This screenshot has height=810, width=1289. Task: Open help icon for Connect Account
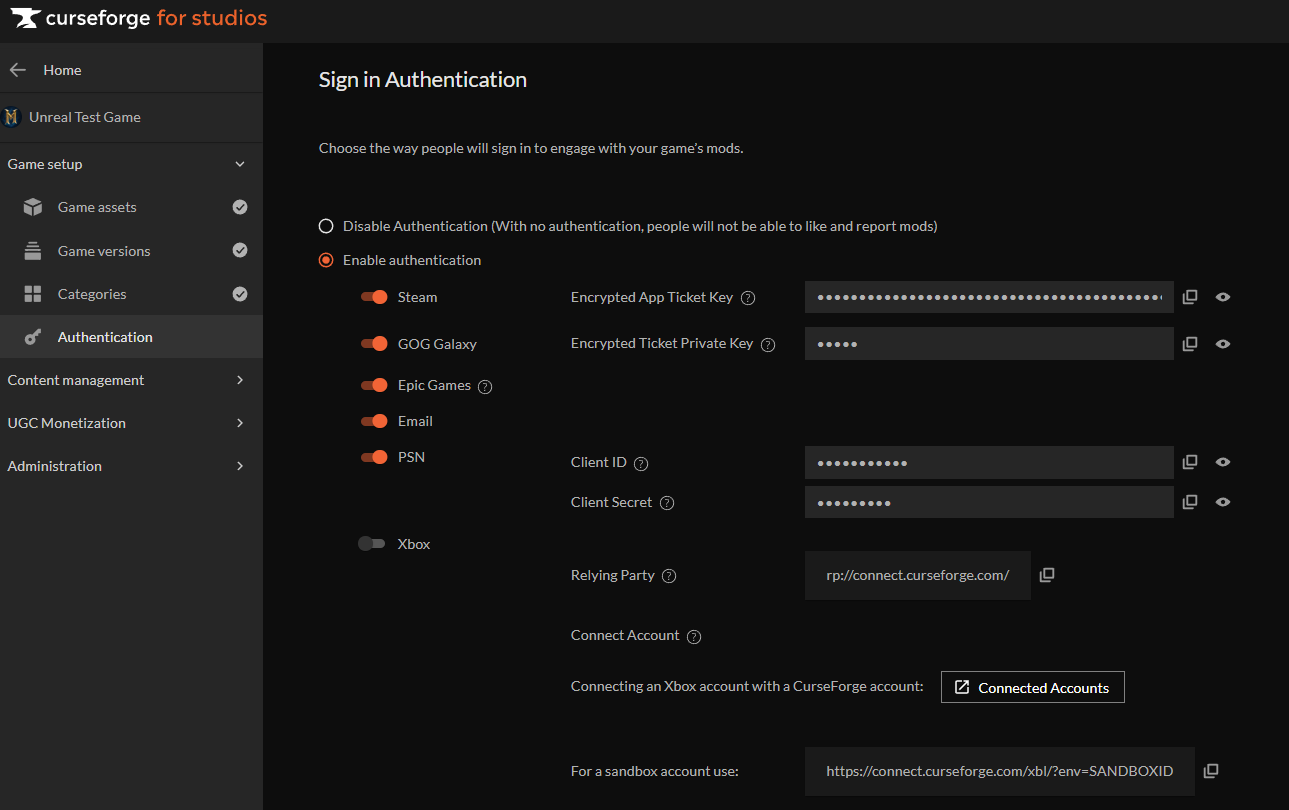click(x=694, y=637)
